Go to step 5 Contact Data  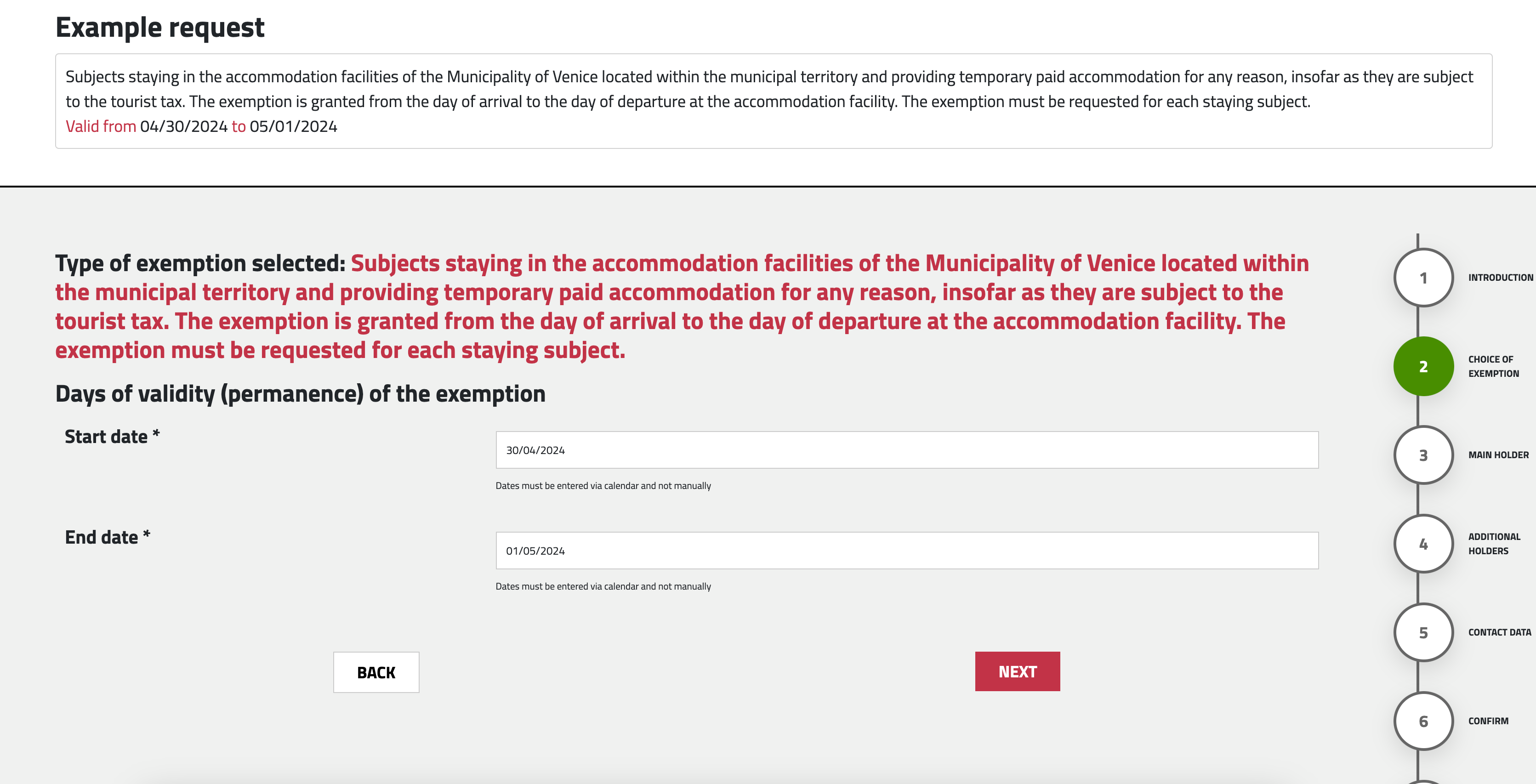click(1423, 632)
